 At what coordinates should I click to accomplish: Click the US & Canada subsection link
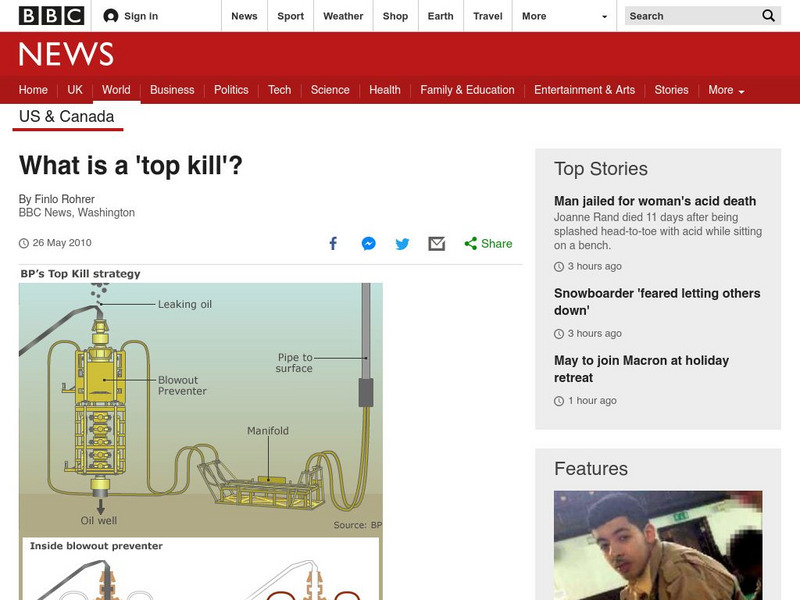pos(67,116)
